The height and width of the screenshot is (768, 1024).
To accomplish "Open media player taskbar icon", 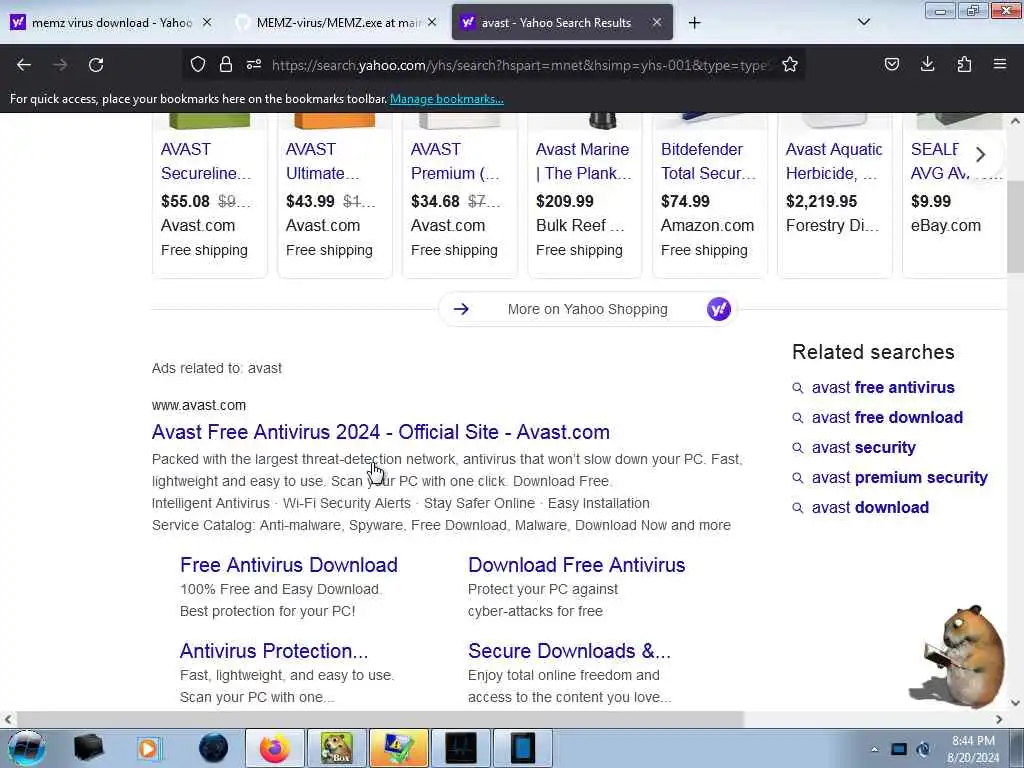I will pos(149,748).
